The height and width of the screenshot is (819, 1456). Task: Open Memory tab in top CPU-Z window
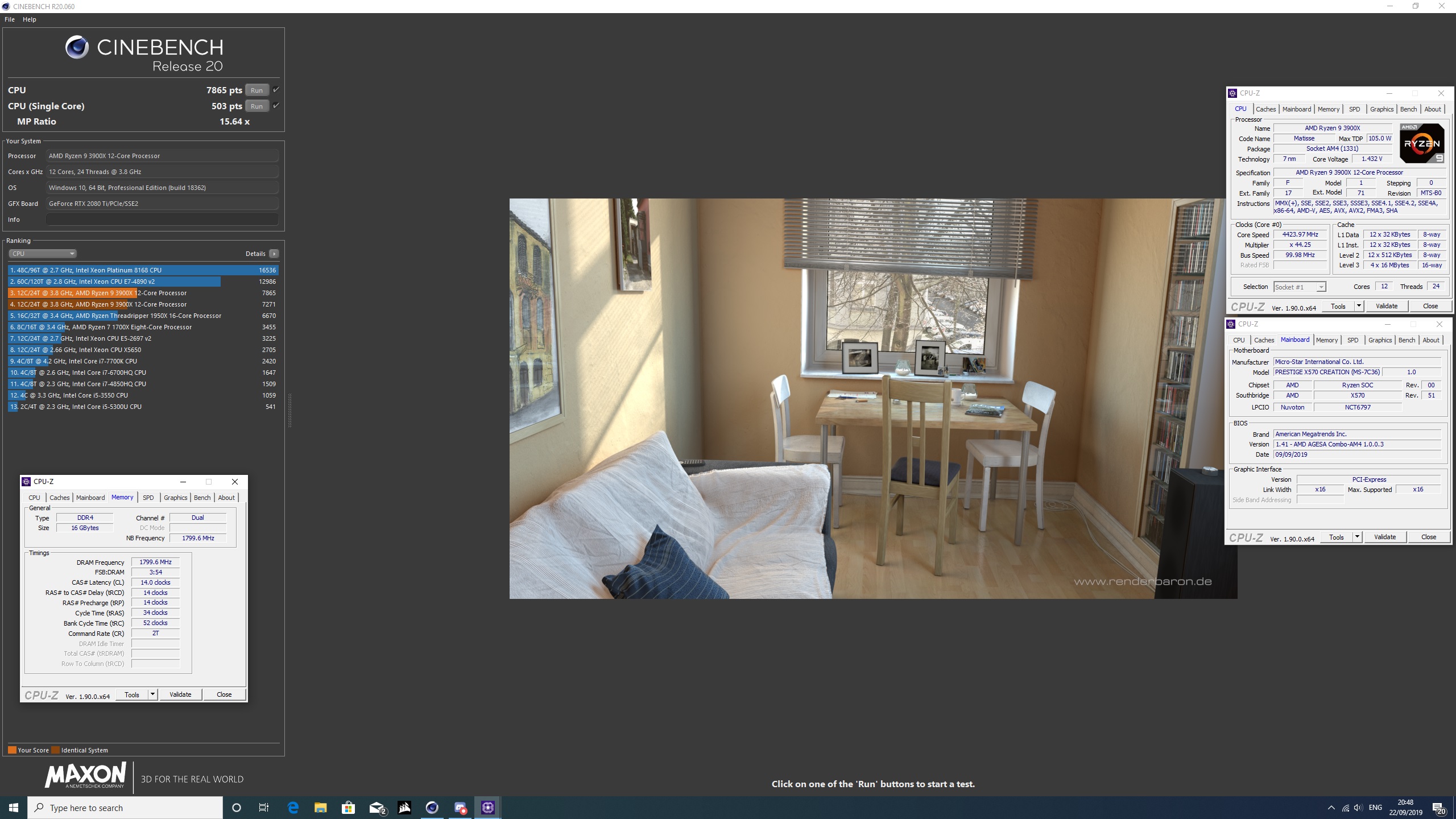1328,109
